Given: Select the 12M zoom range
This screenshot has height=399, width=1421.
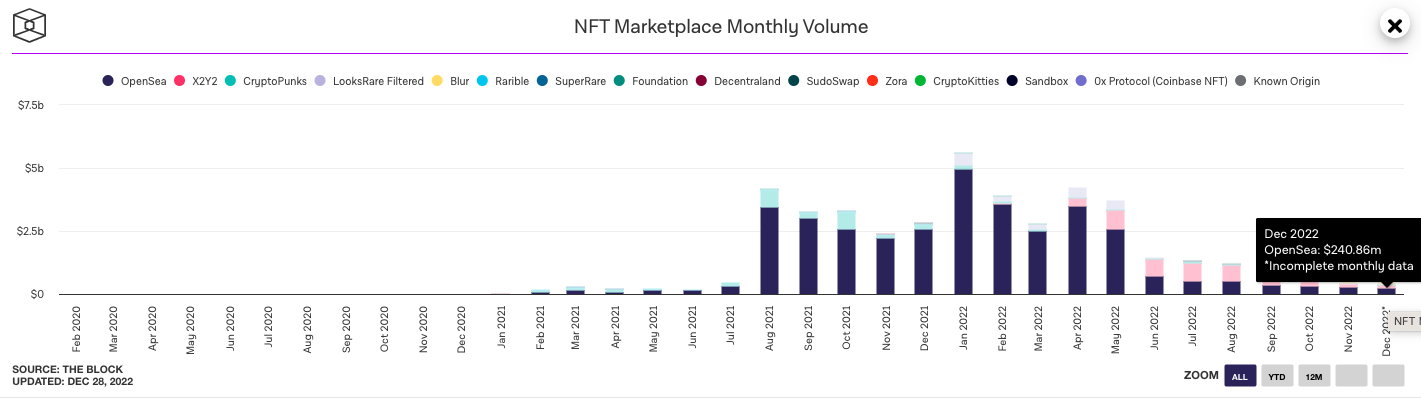Looking at the screenshot, I should coord(1314,376).
